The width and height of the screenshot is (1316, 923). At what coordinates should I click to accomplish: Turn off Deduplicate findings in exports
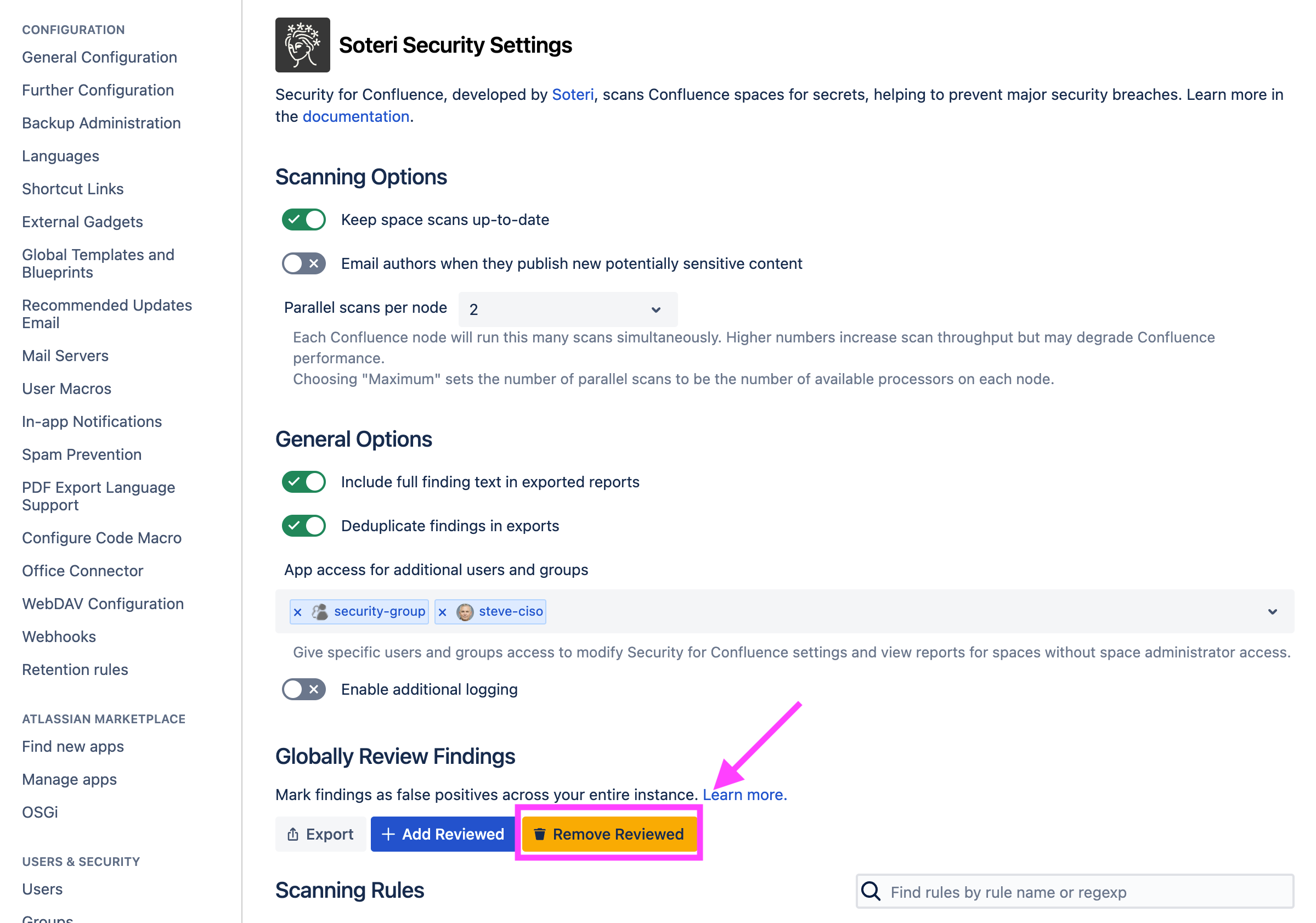click(x=304, y=525)
